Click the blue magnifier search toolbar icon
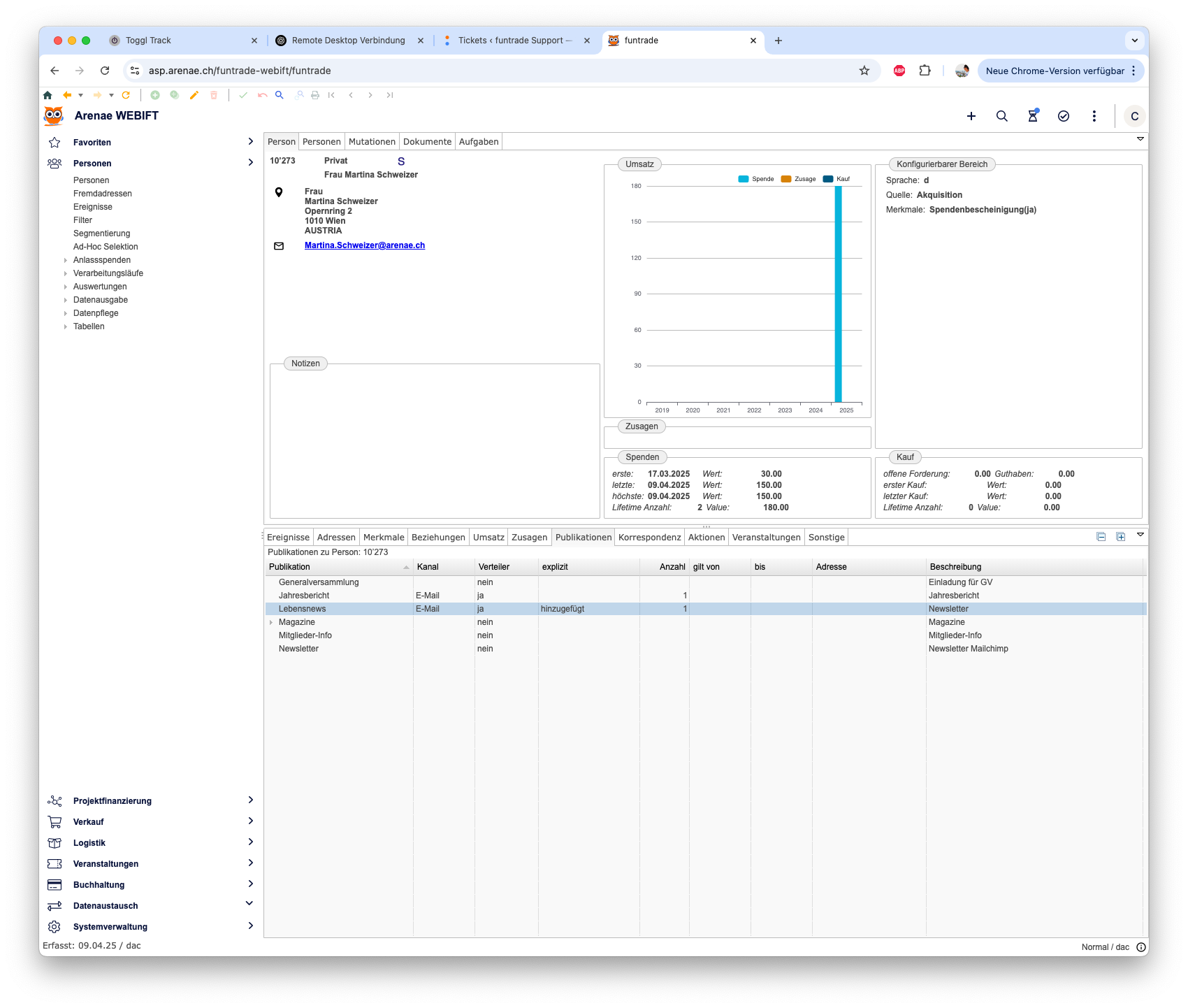The height and width of the screenshot is (1008, 1188). [279, 95]
